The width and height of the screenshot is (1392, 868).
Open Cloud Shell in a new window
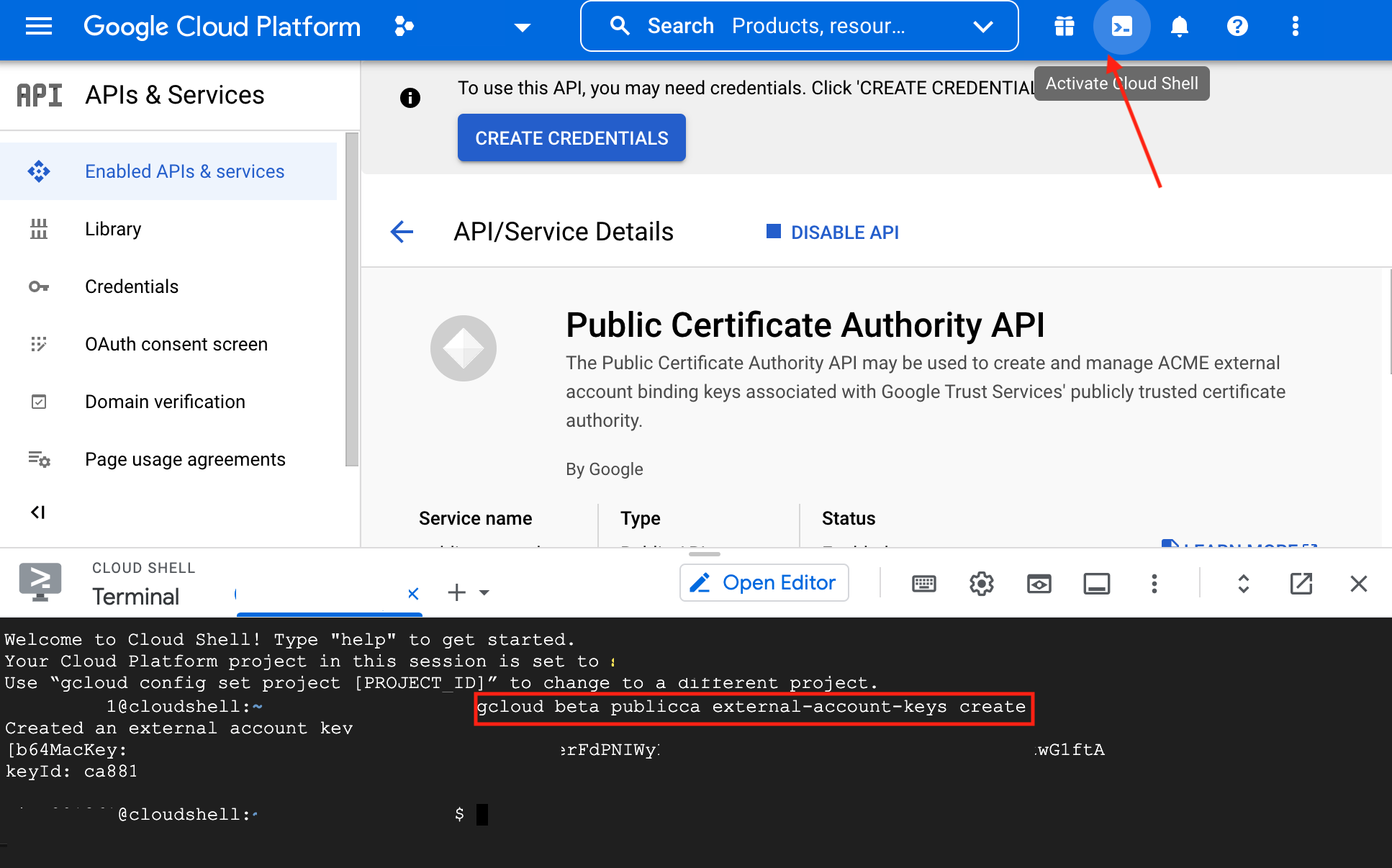click(1301, 583)
